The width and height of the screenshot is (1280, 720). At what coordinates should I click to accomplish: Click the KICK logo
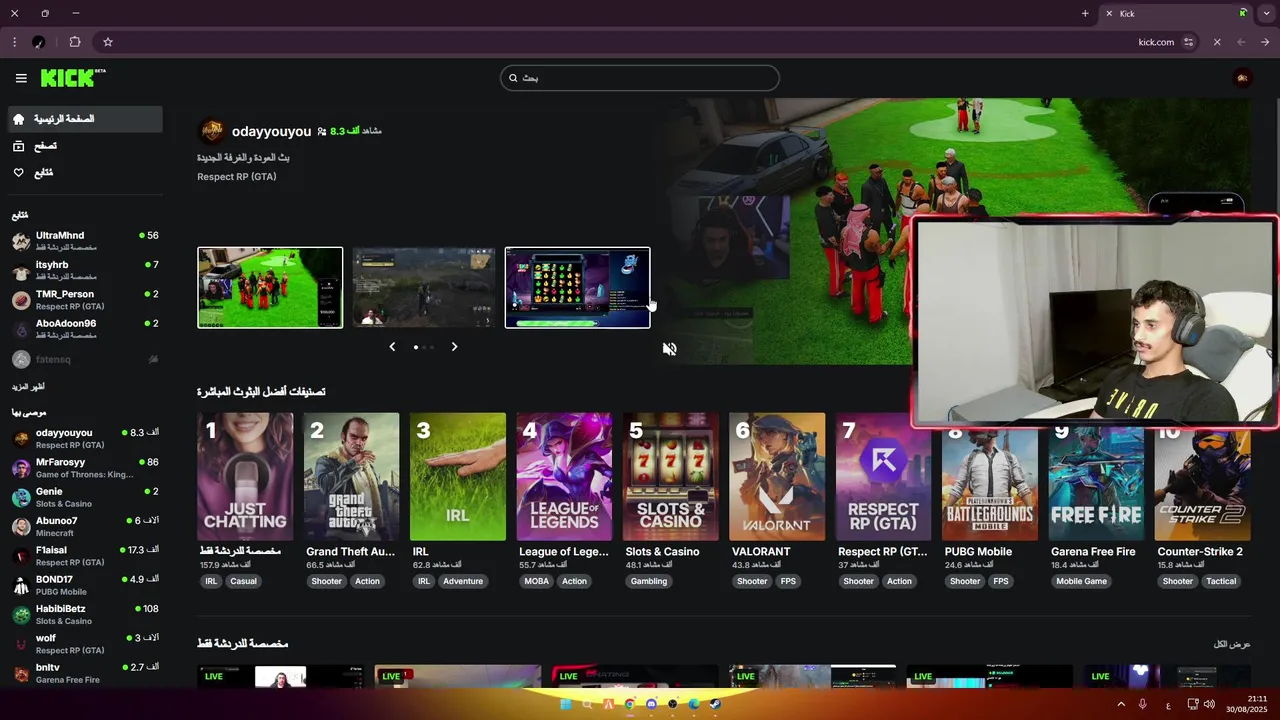point(73,78)
